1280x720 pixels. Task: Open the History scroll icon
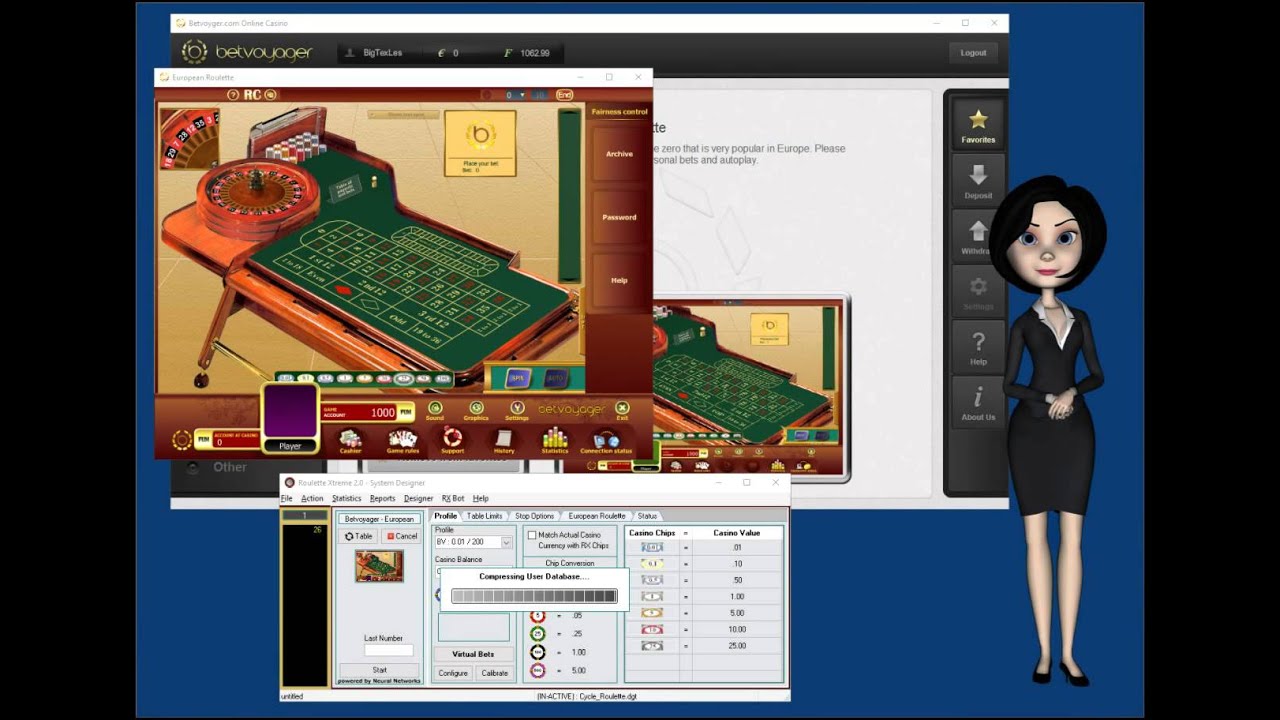click(504, 440)
